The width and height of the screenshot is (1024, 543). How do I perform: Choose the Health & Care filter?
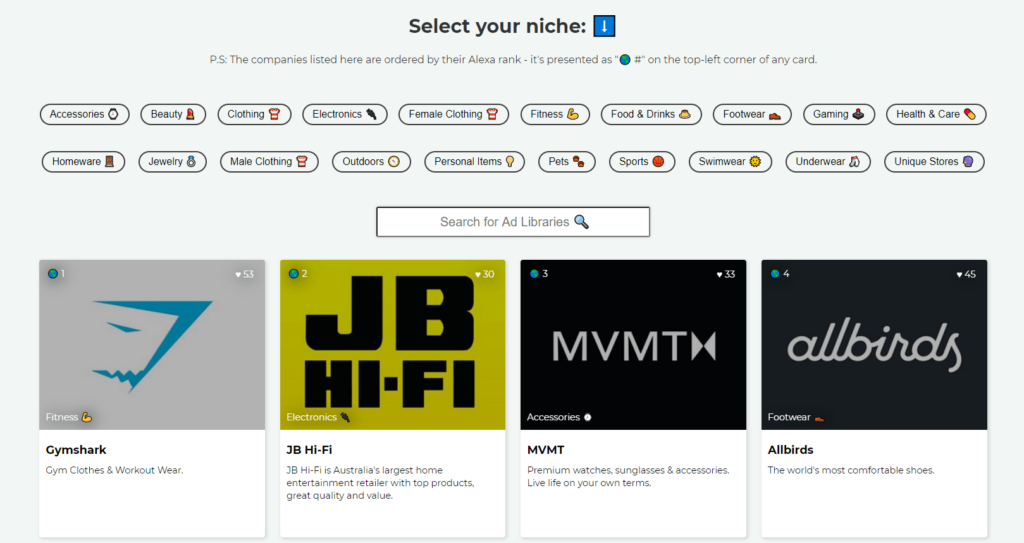[x=936, y=114]
